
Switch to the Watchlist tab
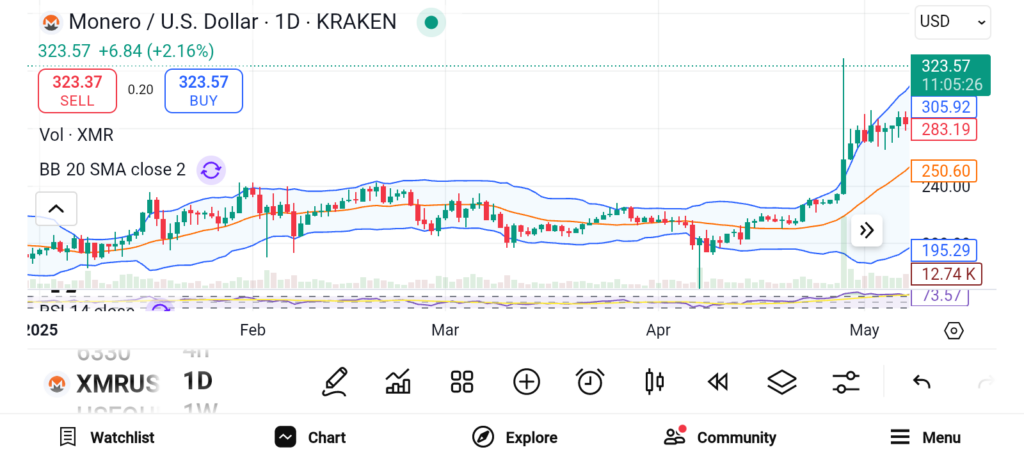(x=107, y=437)
